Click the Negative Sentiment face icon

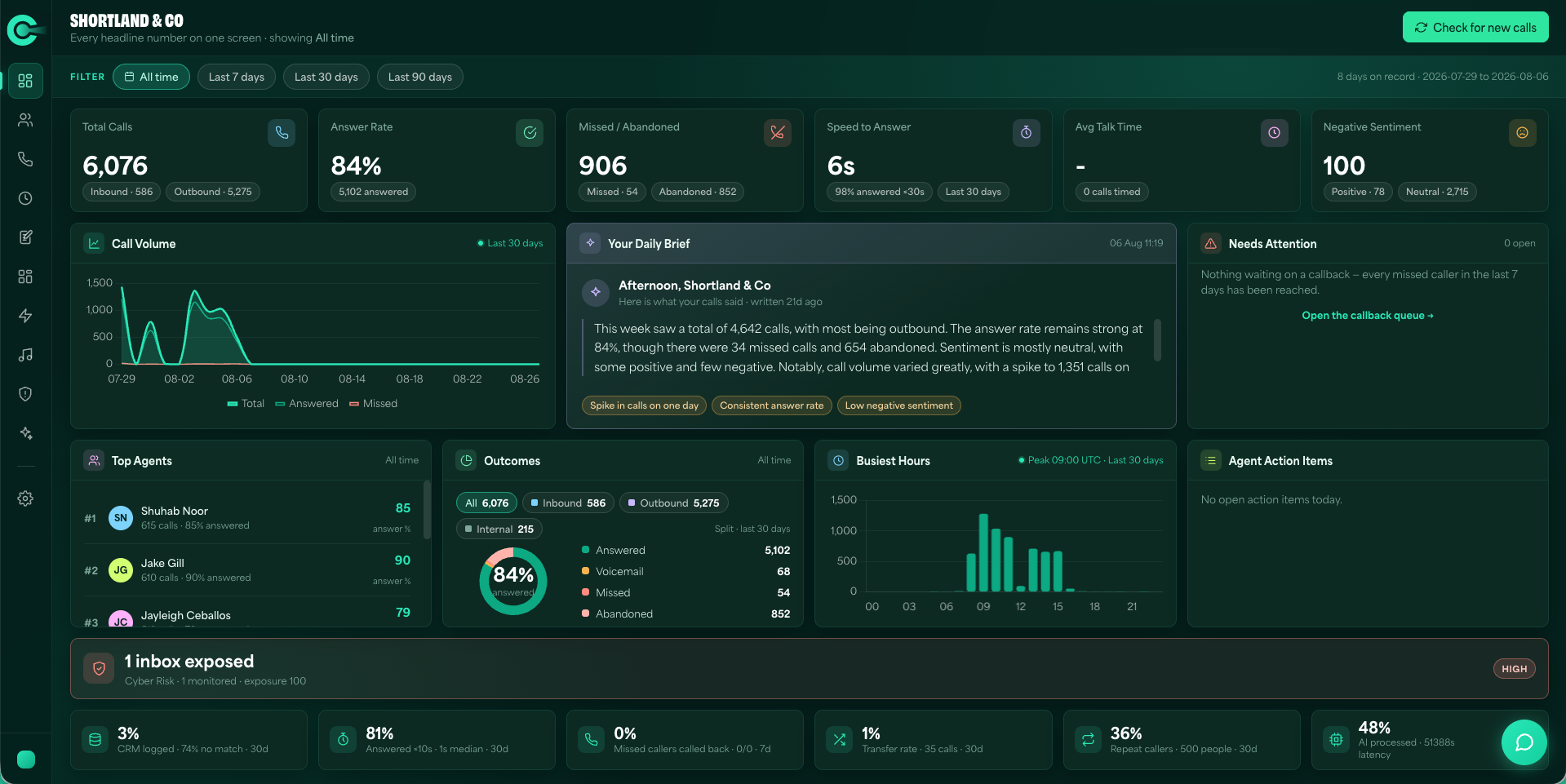1522,133
